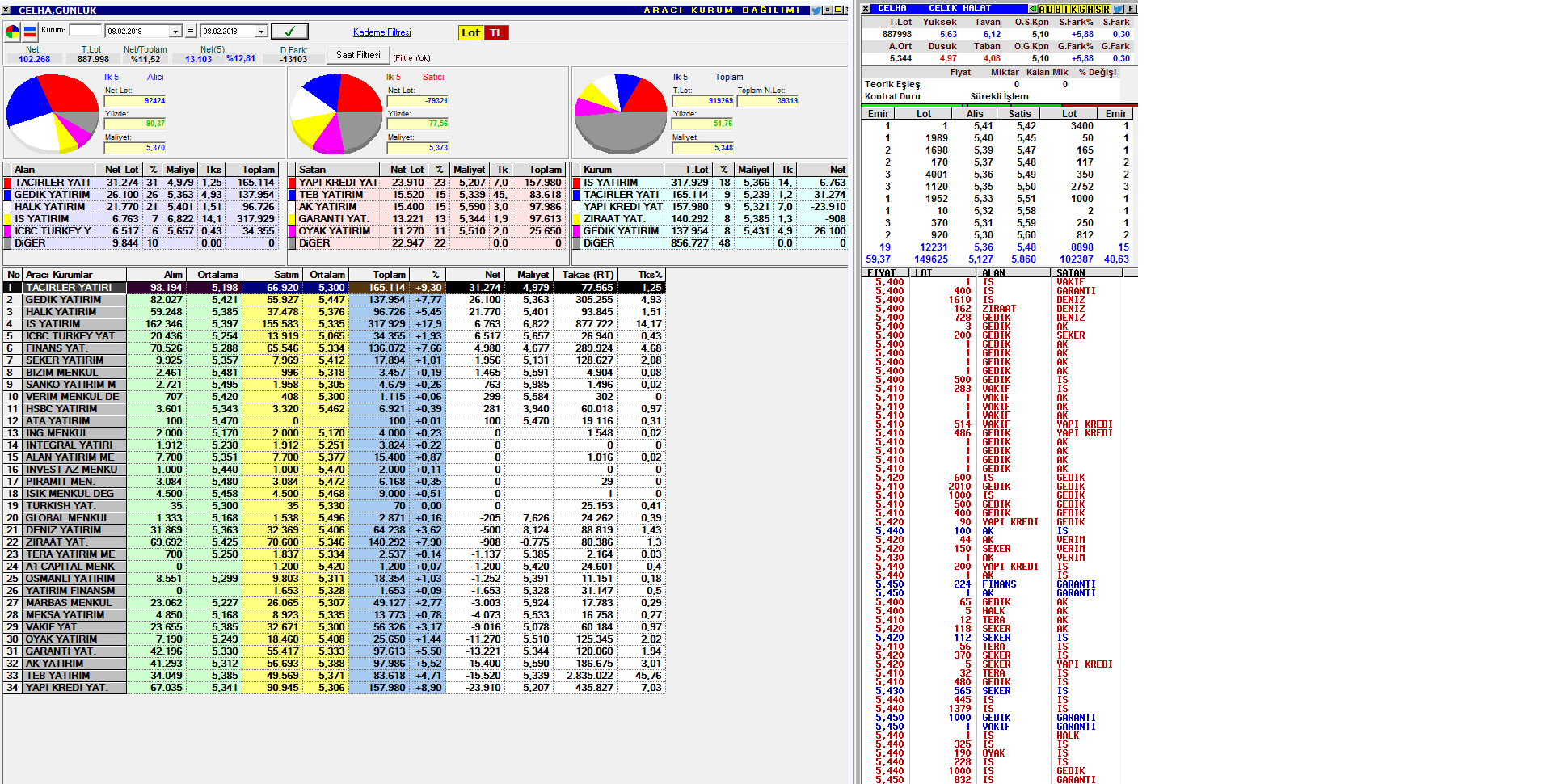Switch display to TL mode
1547x784 pixels.
(496, 33)
